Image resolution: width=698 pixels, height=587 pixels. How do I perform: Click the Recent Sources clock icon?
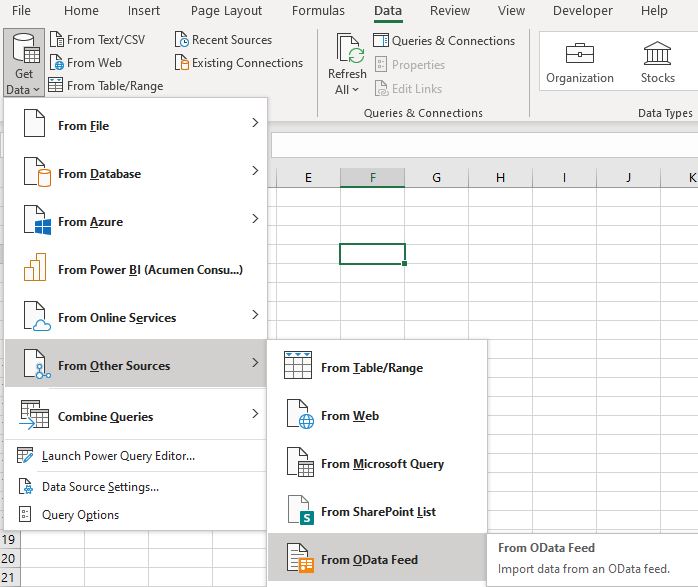pos(182,40)
